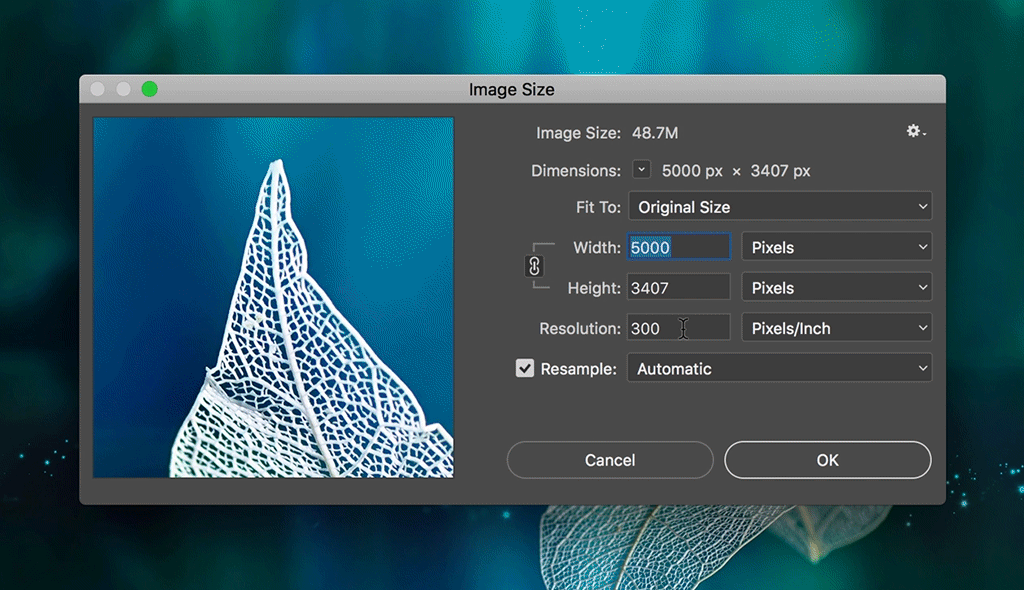Viewport: 1024px width, 590px height.
Task: Click the Image Size title bar
Action: click(x=511, y=89)
